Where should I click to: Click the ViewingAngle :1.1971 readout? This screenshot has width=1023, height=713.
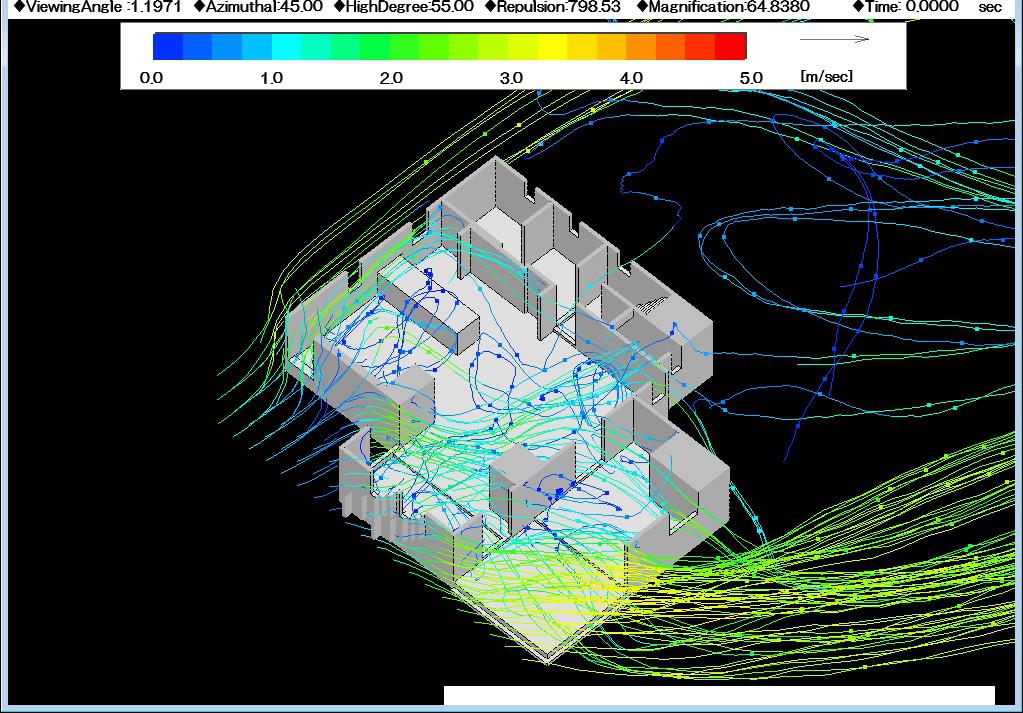[98, 7]
